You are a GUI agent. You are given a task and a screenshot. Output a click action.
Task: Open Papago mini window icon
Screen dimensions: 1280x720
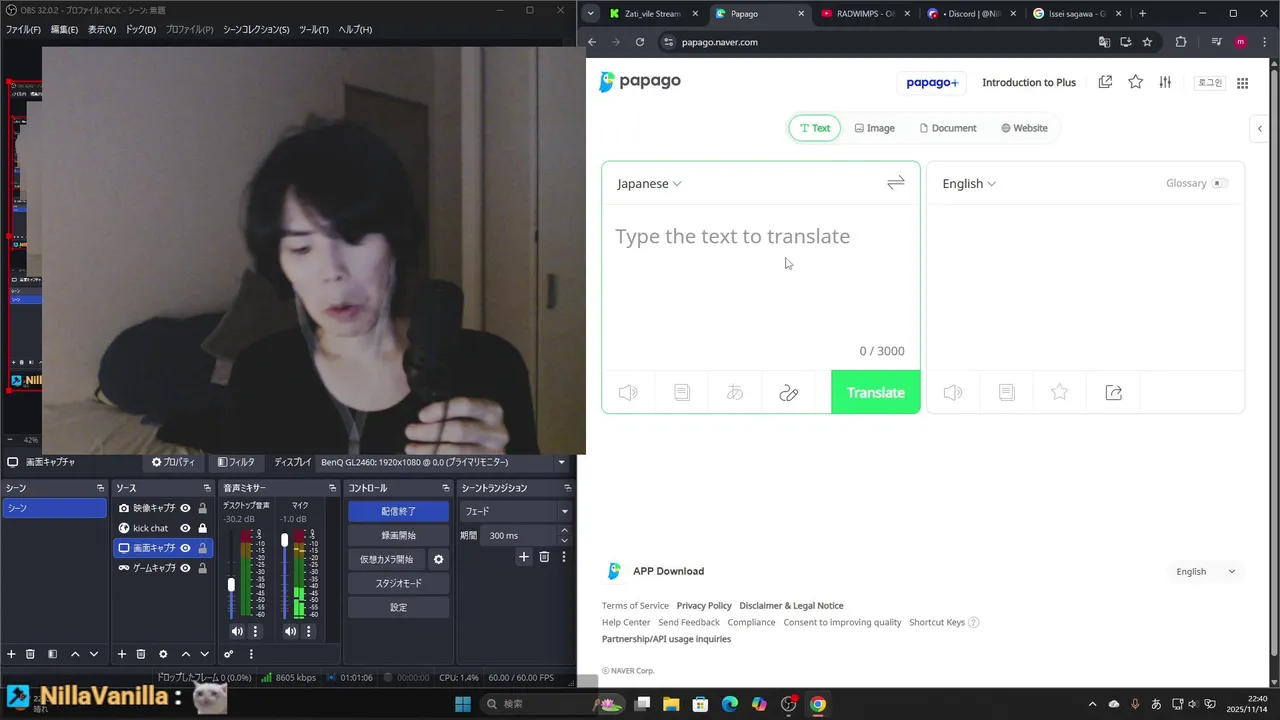1105,82
